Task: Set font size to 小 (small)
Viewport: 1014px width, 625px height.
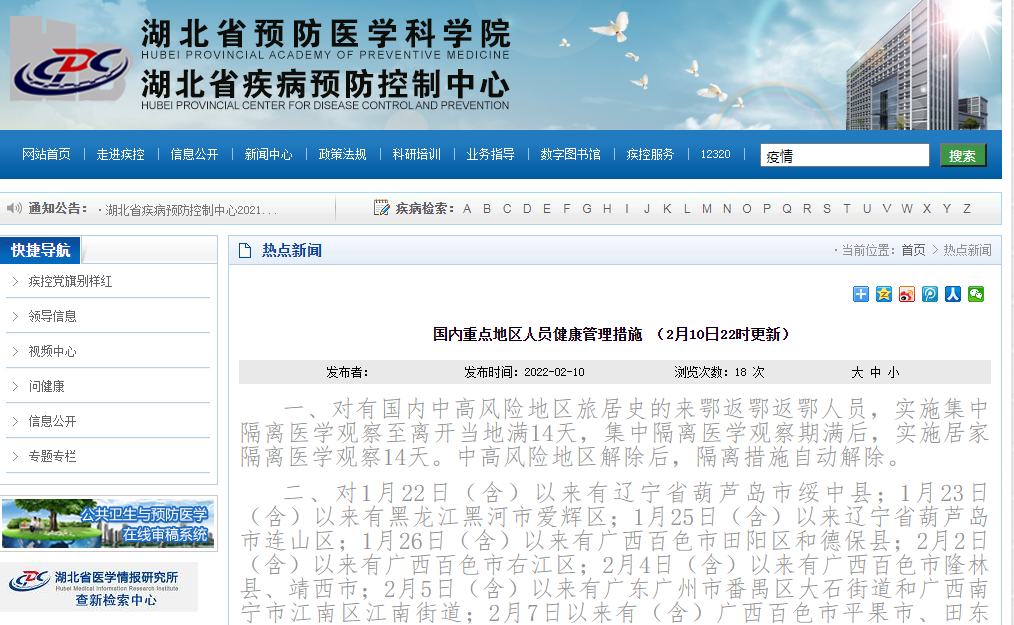Action: (893, 372)
